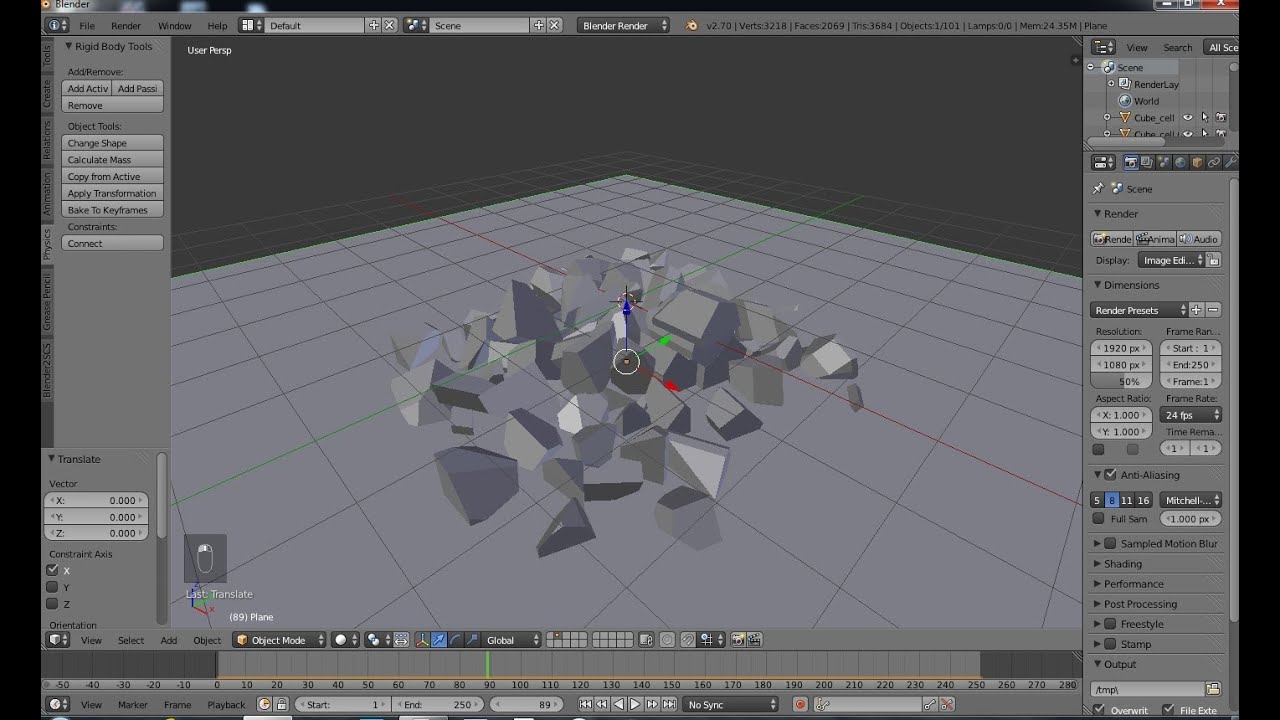Click the proportional editing icon

[x=667, y=640]
